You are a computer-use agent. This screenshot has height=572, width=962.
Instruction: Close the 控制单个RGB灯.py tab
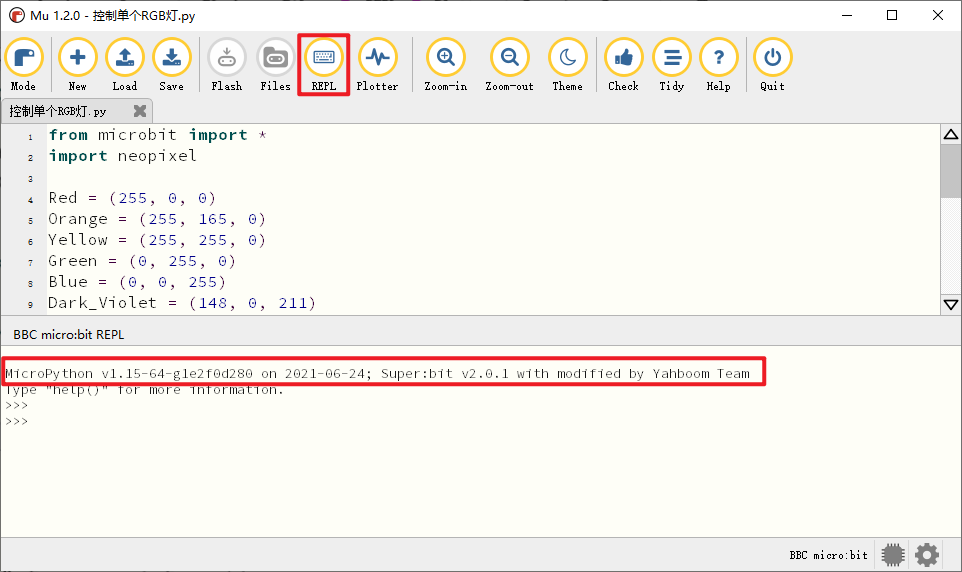140,110
